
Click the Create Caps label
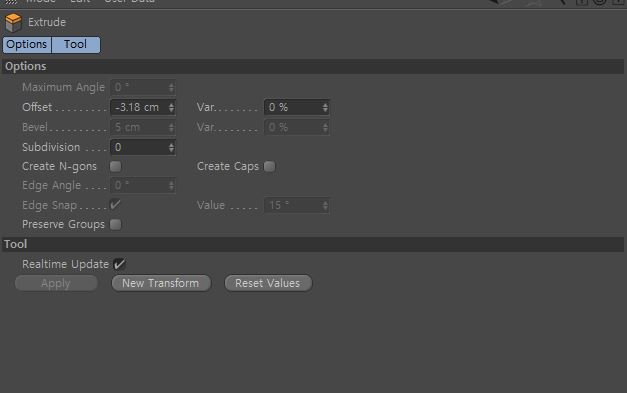(228, 167)
